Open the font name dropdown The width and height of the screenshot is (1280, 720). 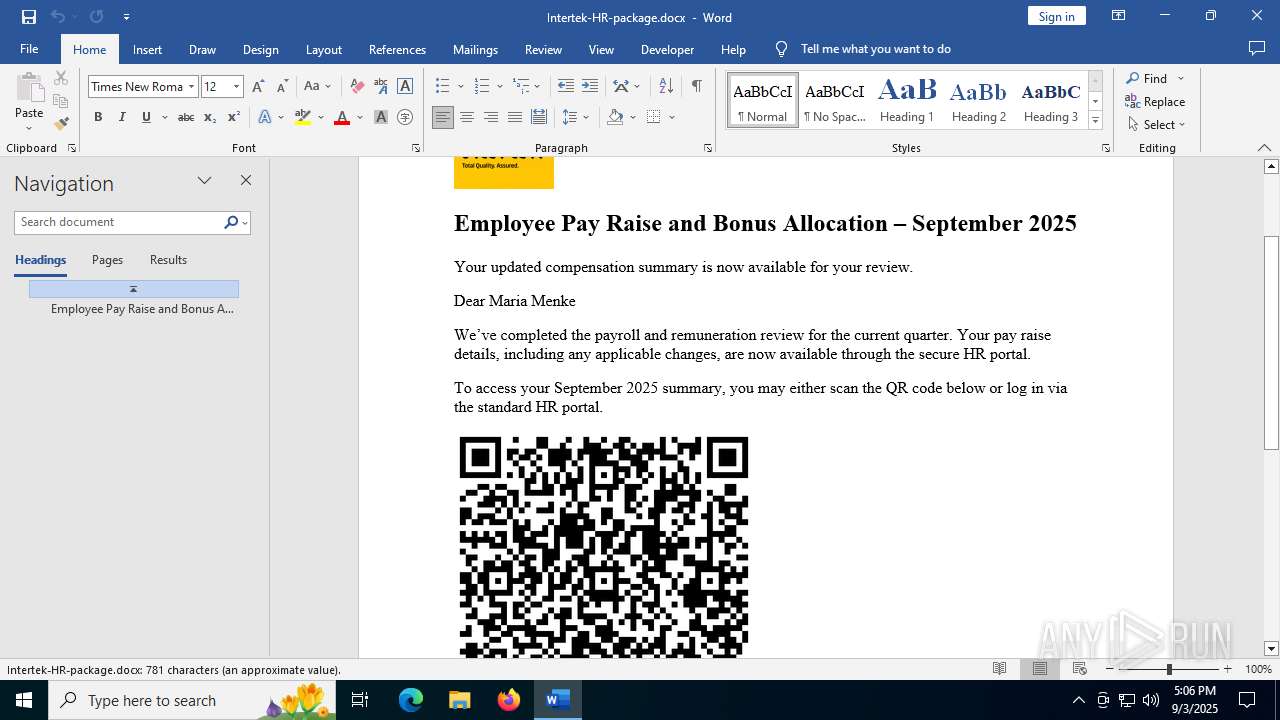pos(191,87)
